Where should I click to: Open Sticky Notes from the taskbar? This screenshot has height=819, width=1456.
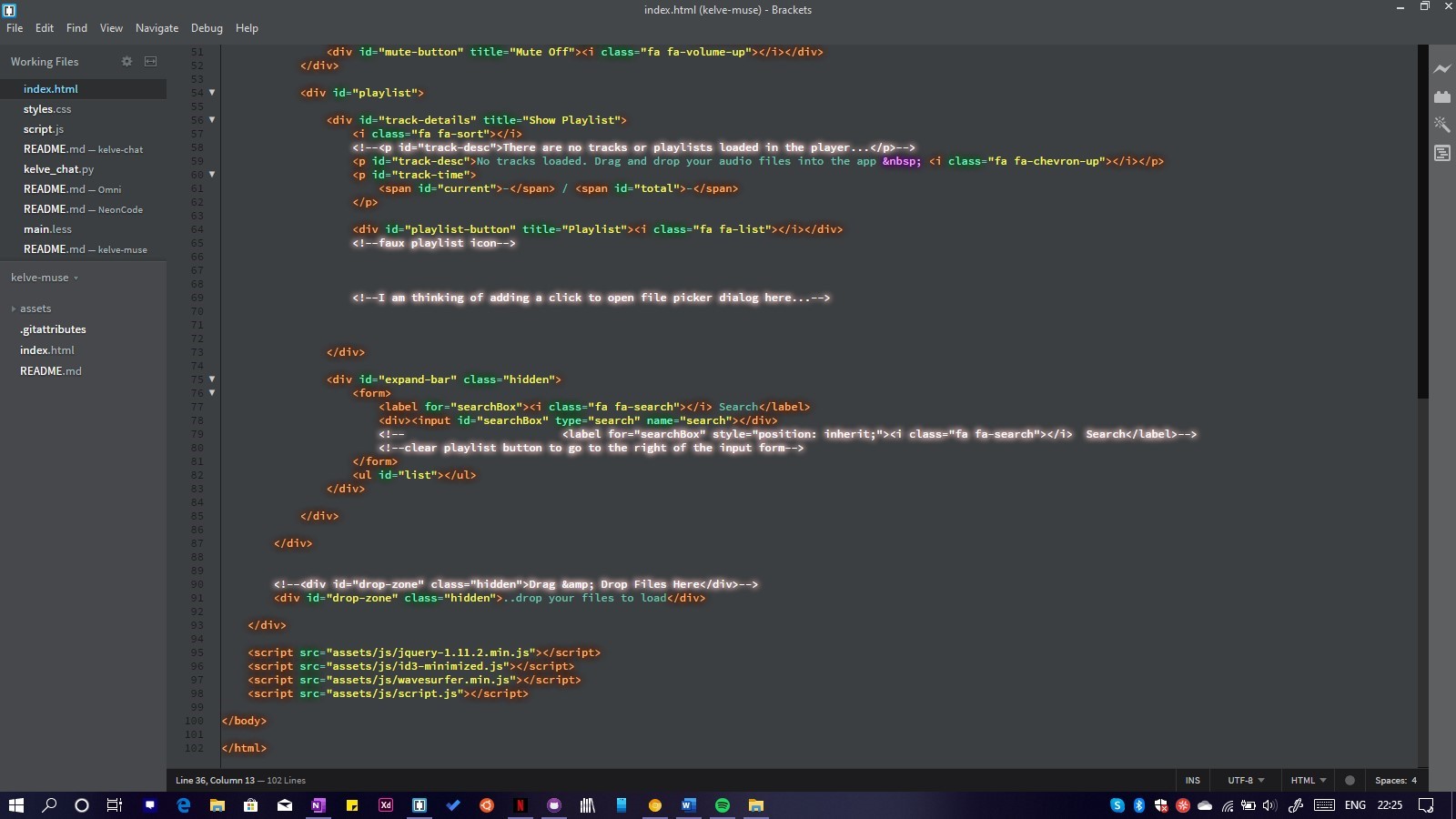coord(352,805)
